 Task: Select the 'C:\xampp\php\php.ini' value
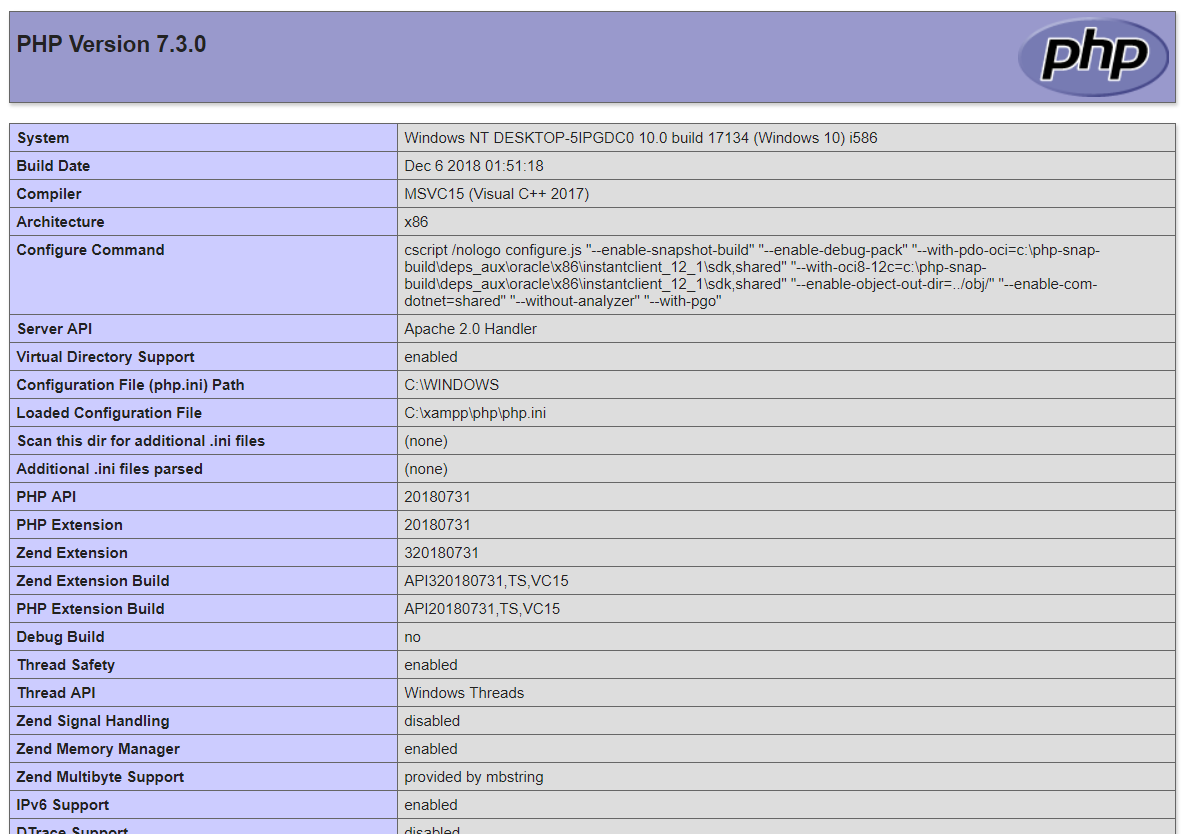click(475, 413)
